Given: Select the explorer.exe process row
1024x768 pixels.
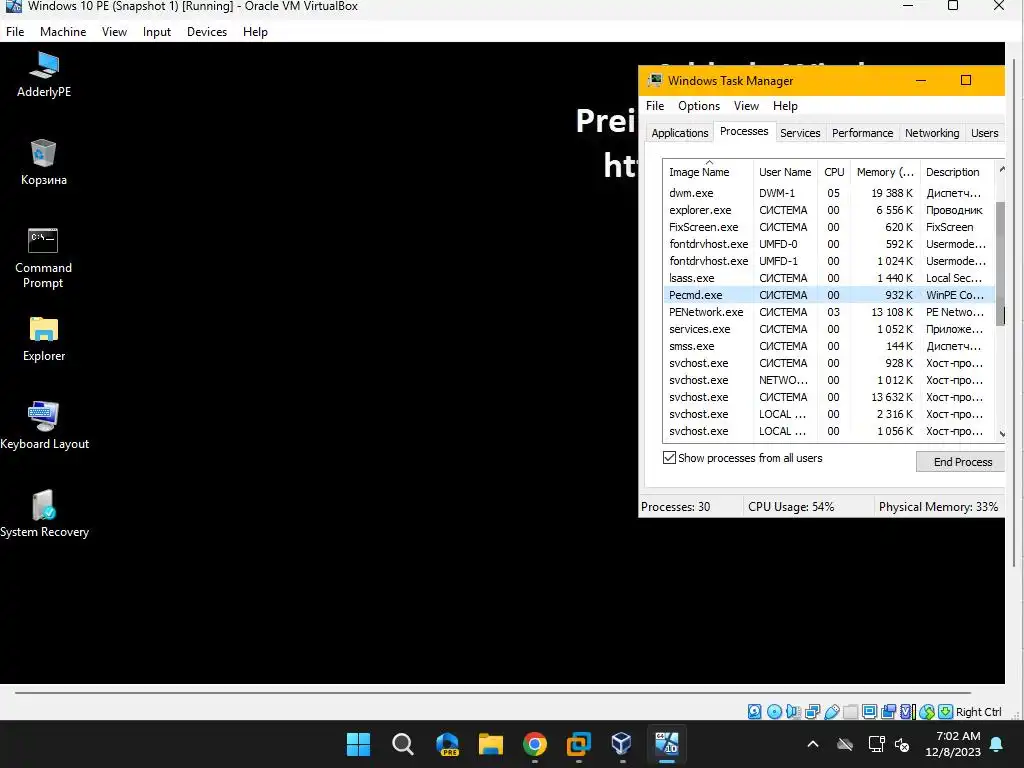Looking at the screenshot, I should point(829,210).
